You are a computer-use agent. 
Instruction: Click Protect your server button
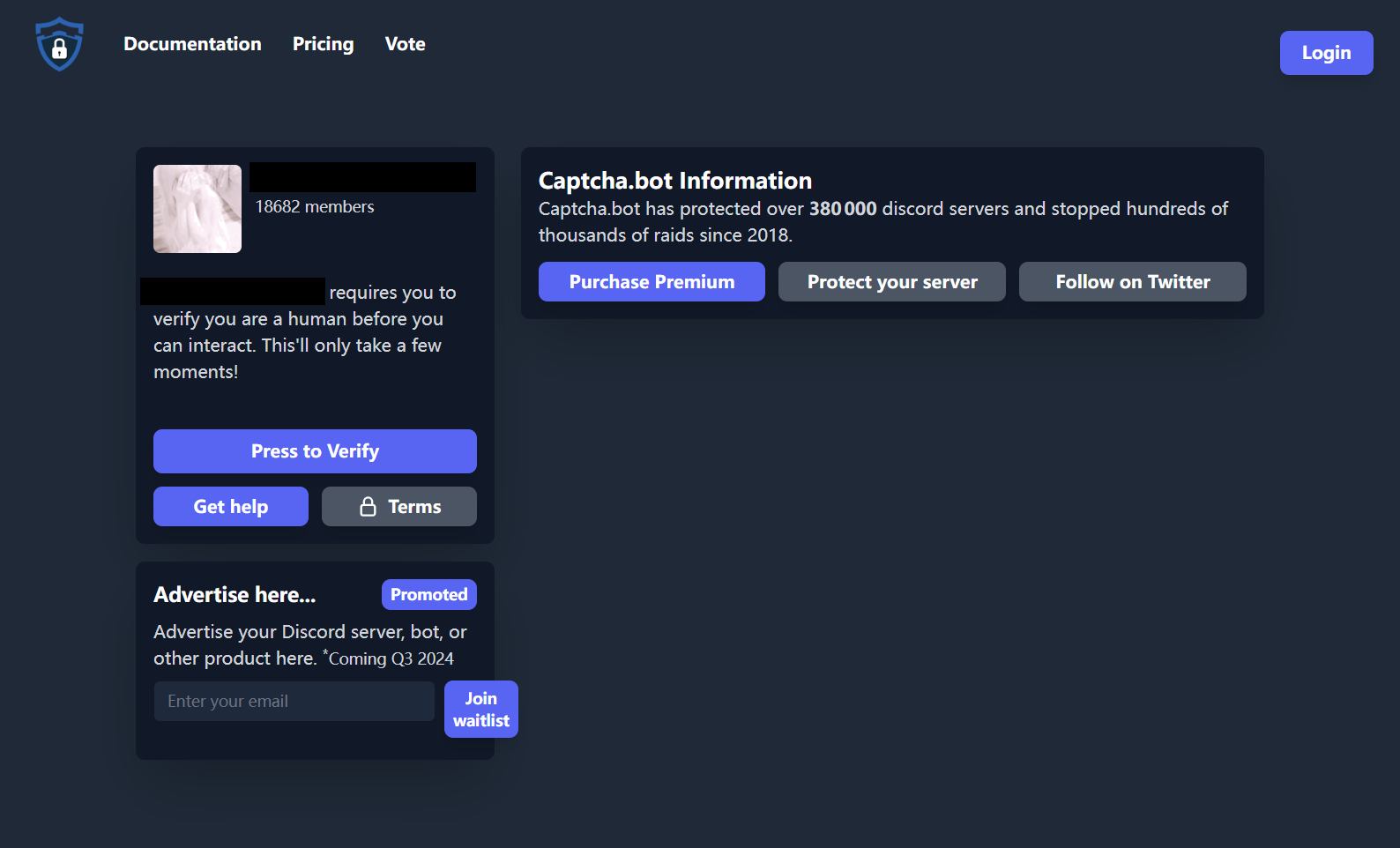click(x=892, y=282)
